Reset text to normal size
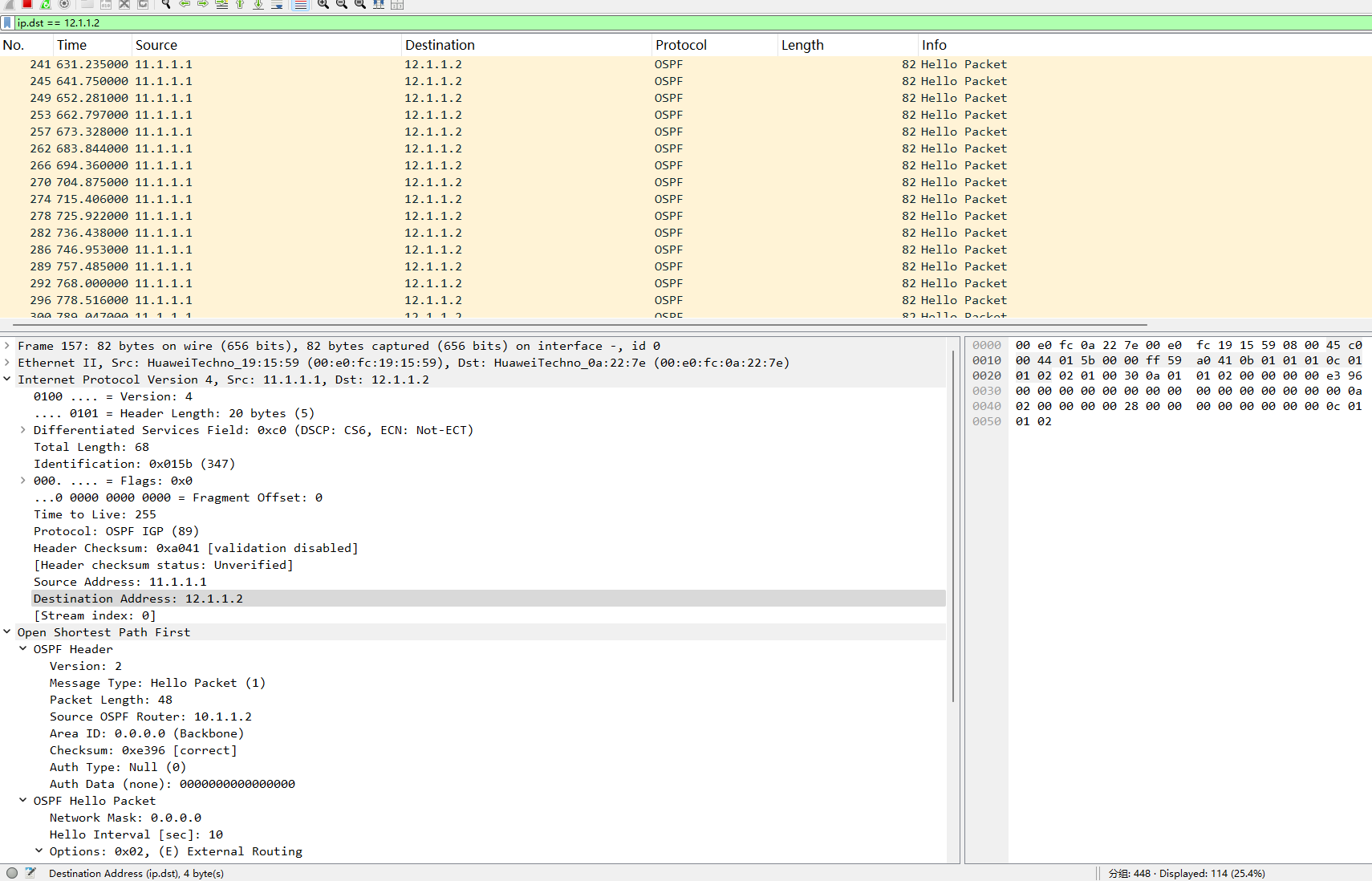This screenshot has height=881, width=1372. tap(360, 4)
